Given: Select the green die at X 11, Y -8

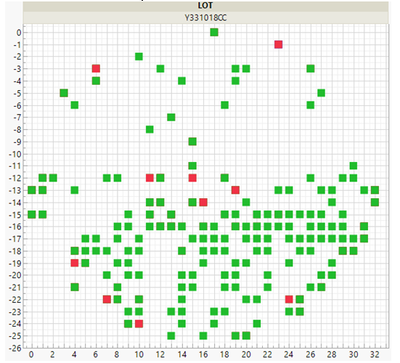Looking at the screenshot, I should (x=150, y=129).
